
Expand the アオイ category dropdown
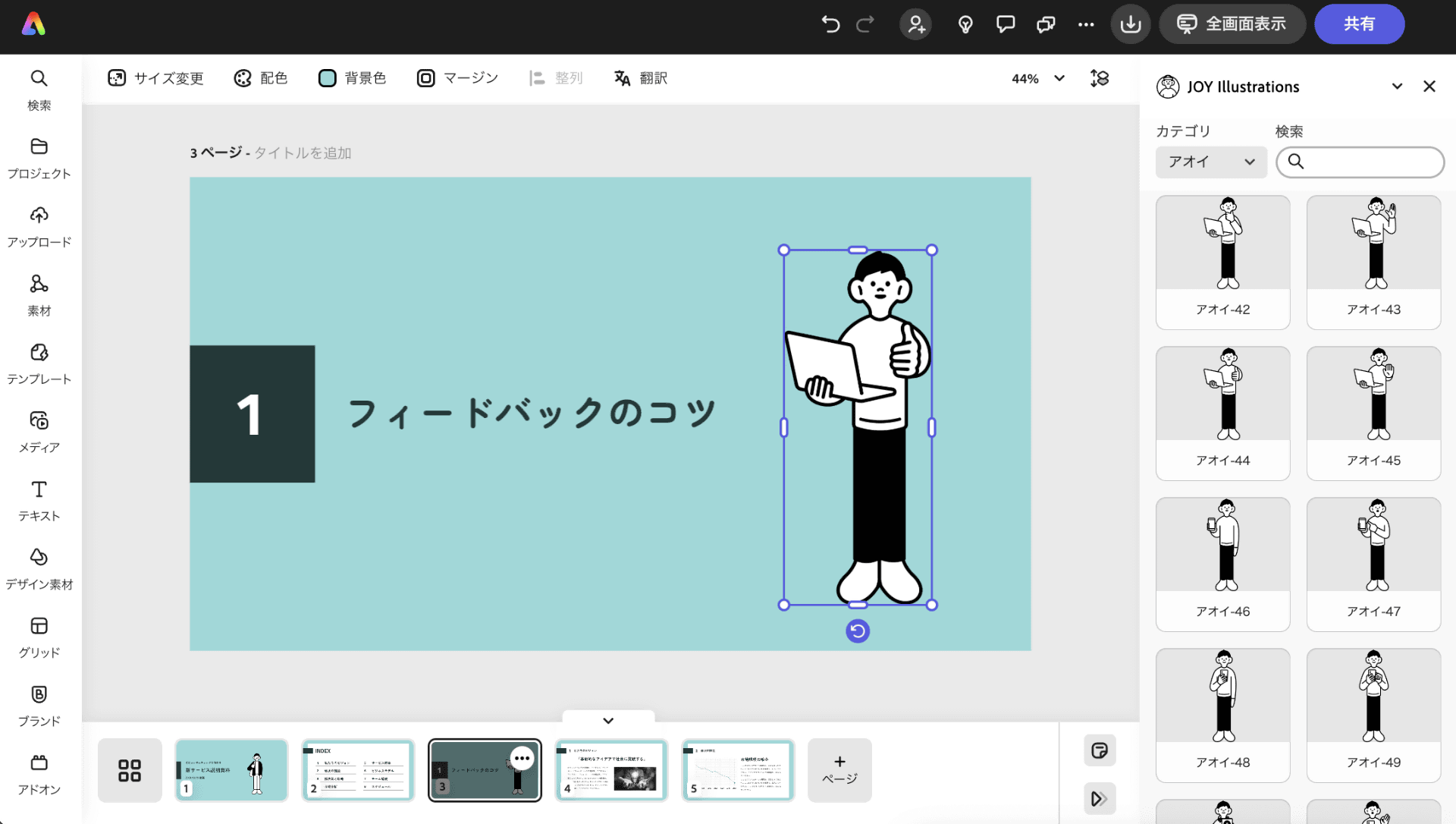pos(1211,162)
